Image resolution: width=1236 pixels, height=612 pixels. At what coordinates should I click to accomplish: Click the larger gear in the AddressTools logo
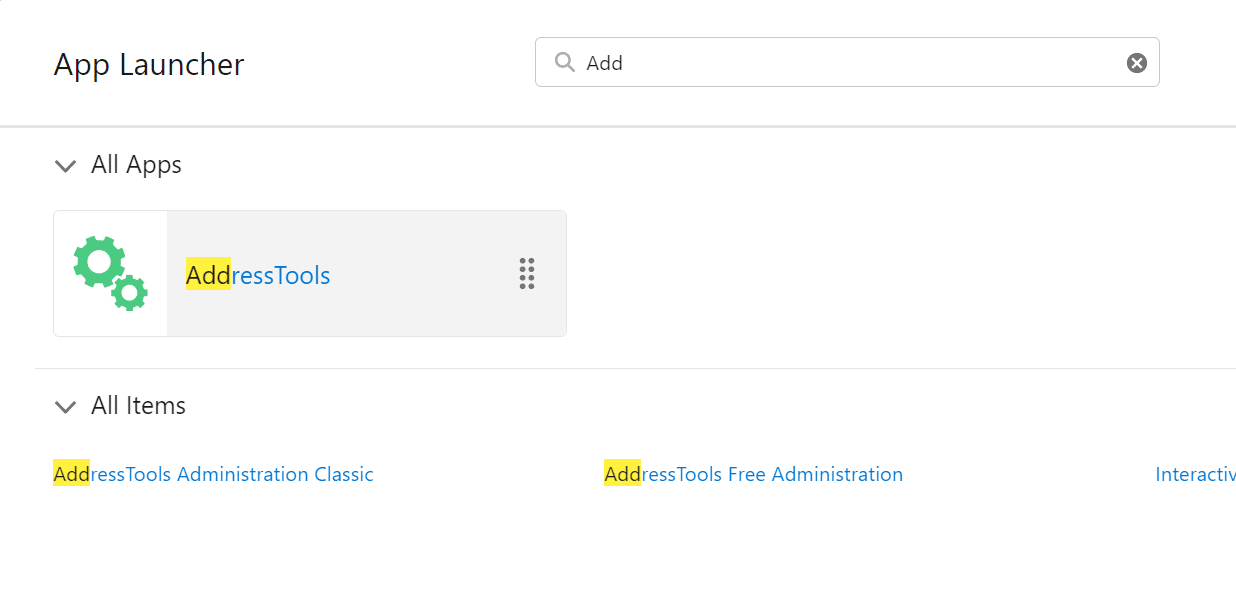tap(99, 262)
